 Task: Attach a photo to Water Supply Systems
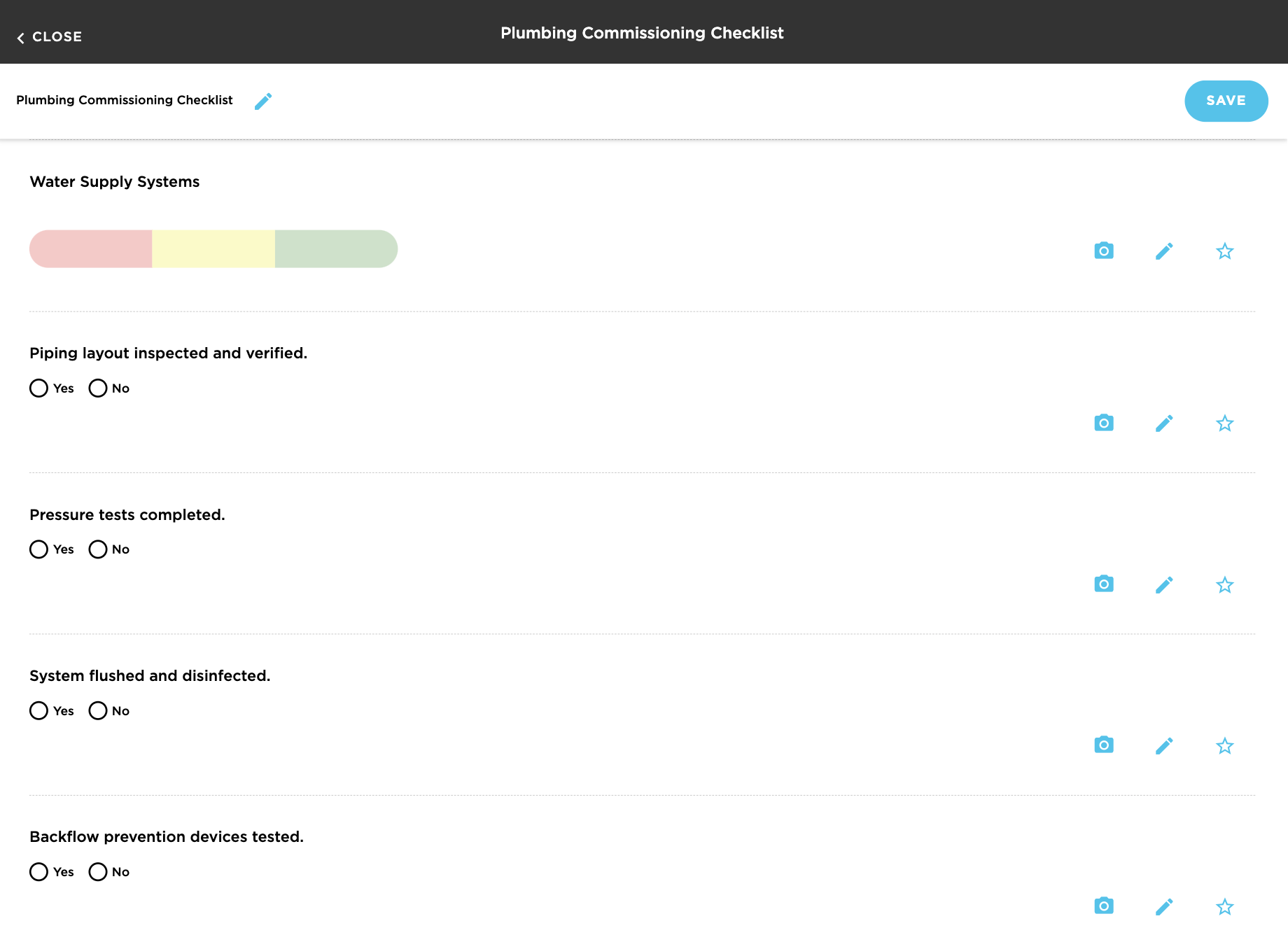[x=1103, y=250]
